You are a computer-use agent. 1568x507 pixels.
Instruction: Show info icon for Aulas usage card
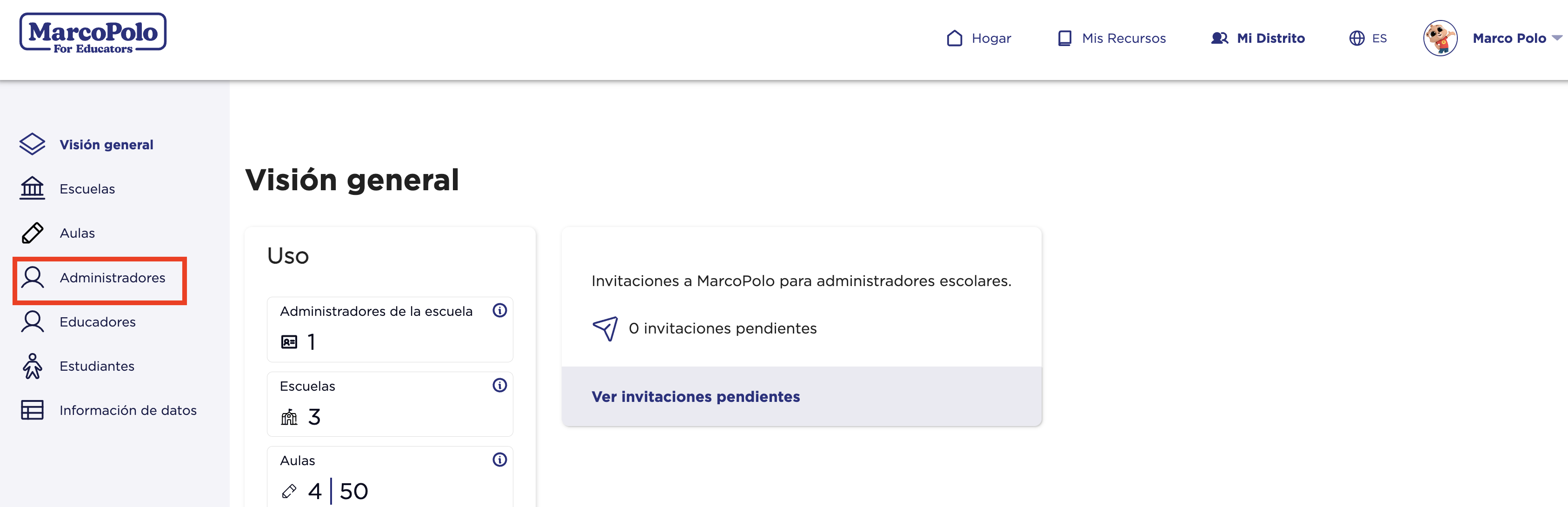coord(500,460)
